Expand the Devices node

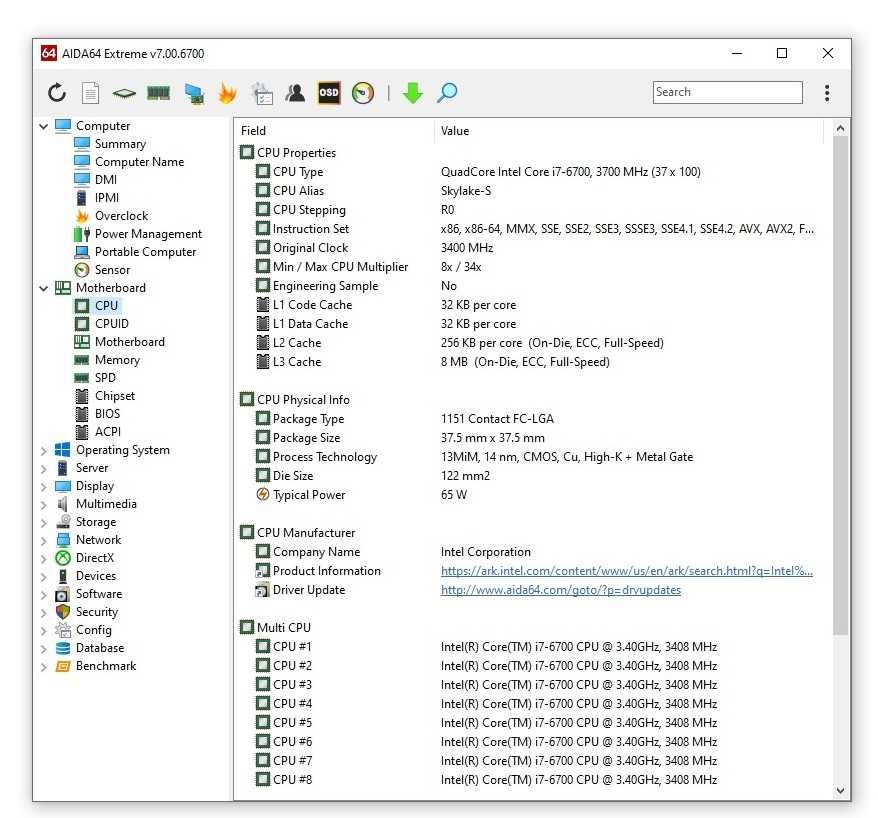(44, 576)
